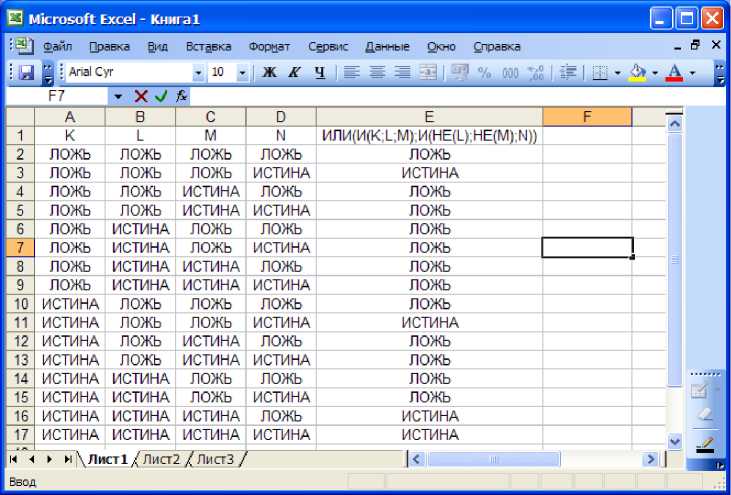Click toolbar options chevron near Save

[48, 73]
